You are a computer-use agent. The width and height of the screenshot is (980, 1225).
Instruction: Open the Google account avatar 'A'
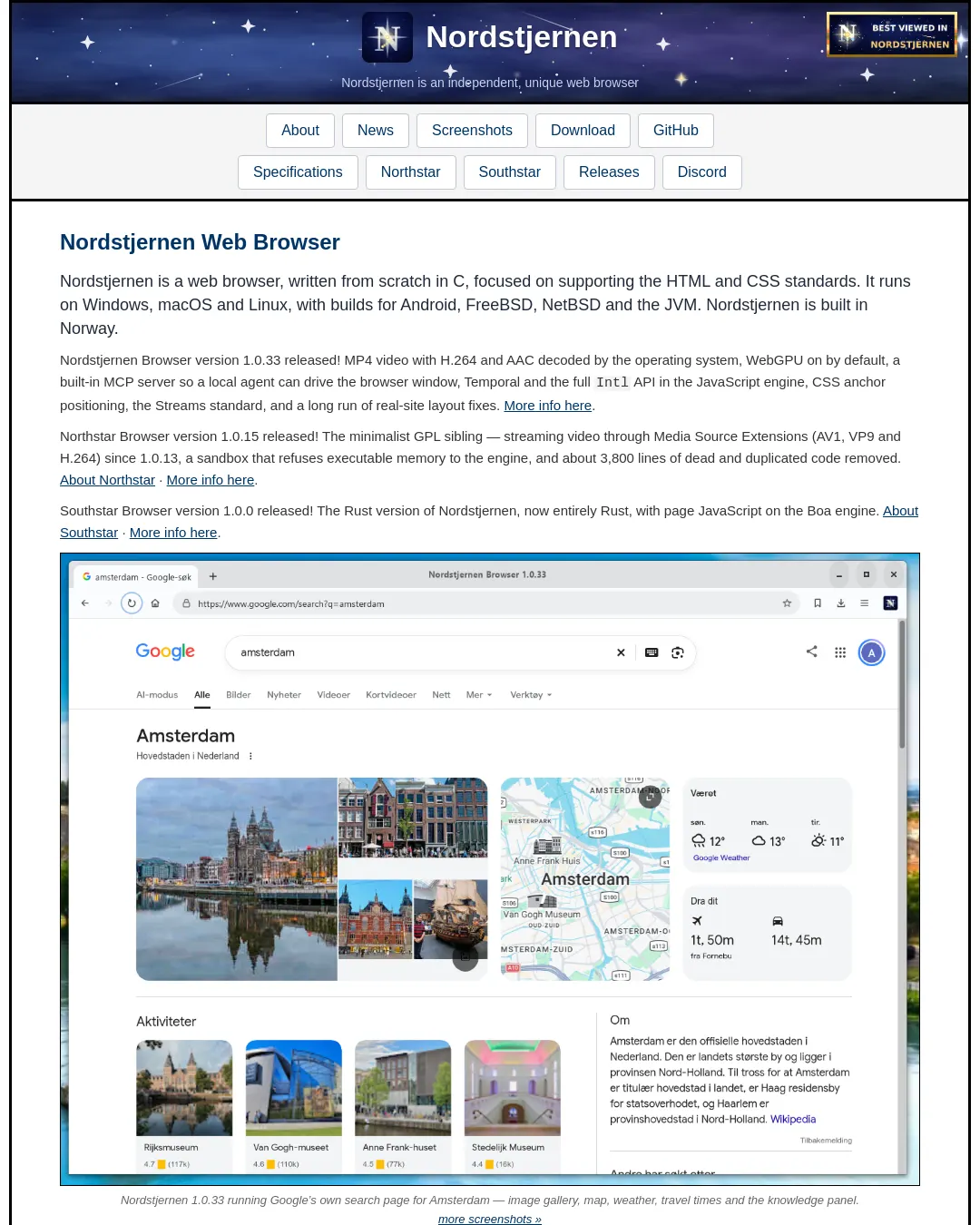pos(872,652)
